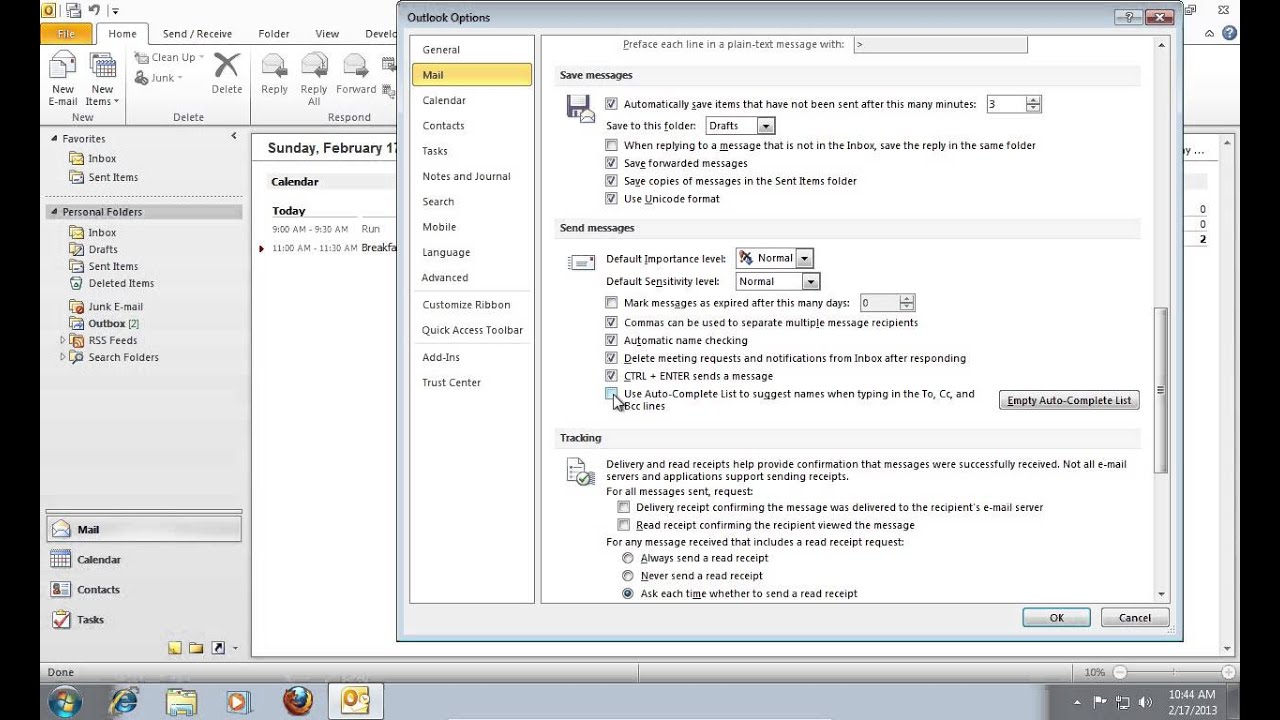Screen dimensions: 1280x720
Task: Open Default Importance level dropdown
Action: (805, 258)
